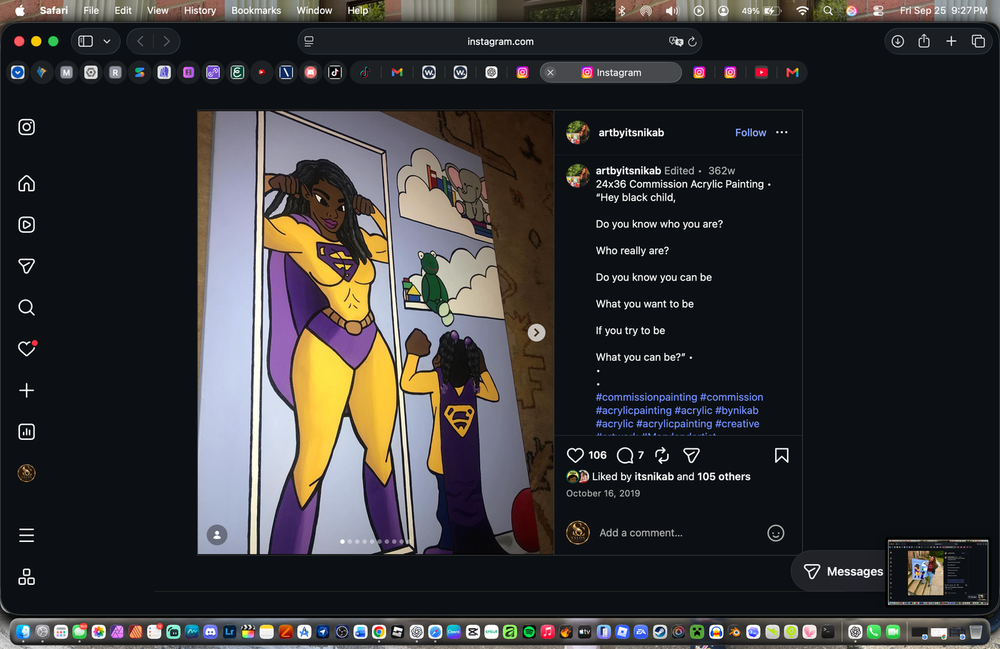Expand sidebar tab group dropdown arrow

(107, 41)
